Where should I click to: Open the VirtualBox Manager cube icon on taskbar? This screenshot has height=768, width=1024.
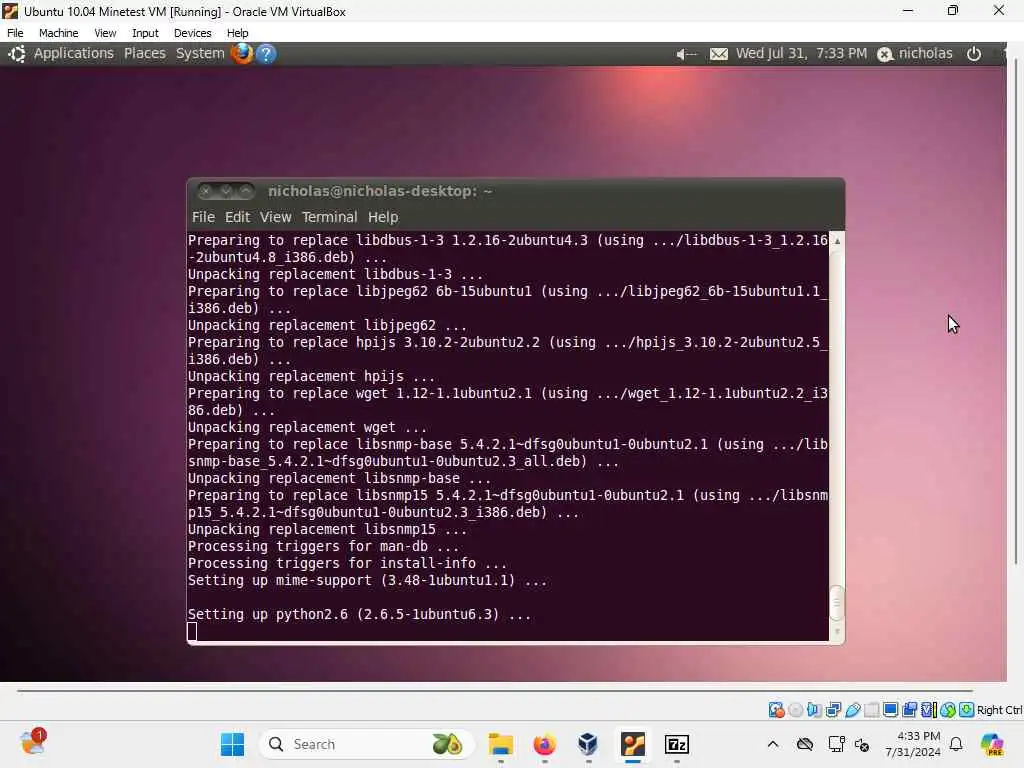click(588, 744)
